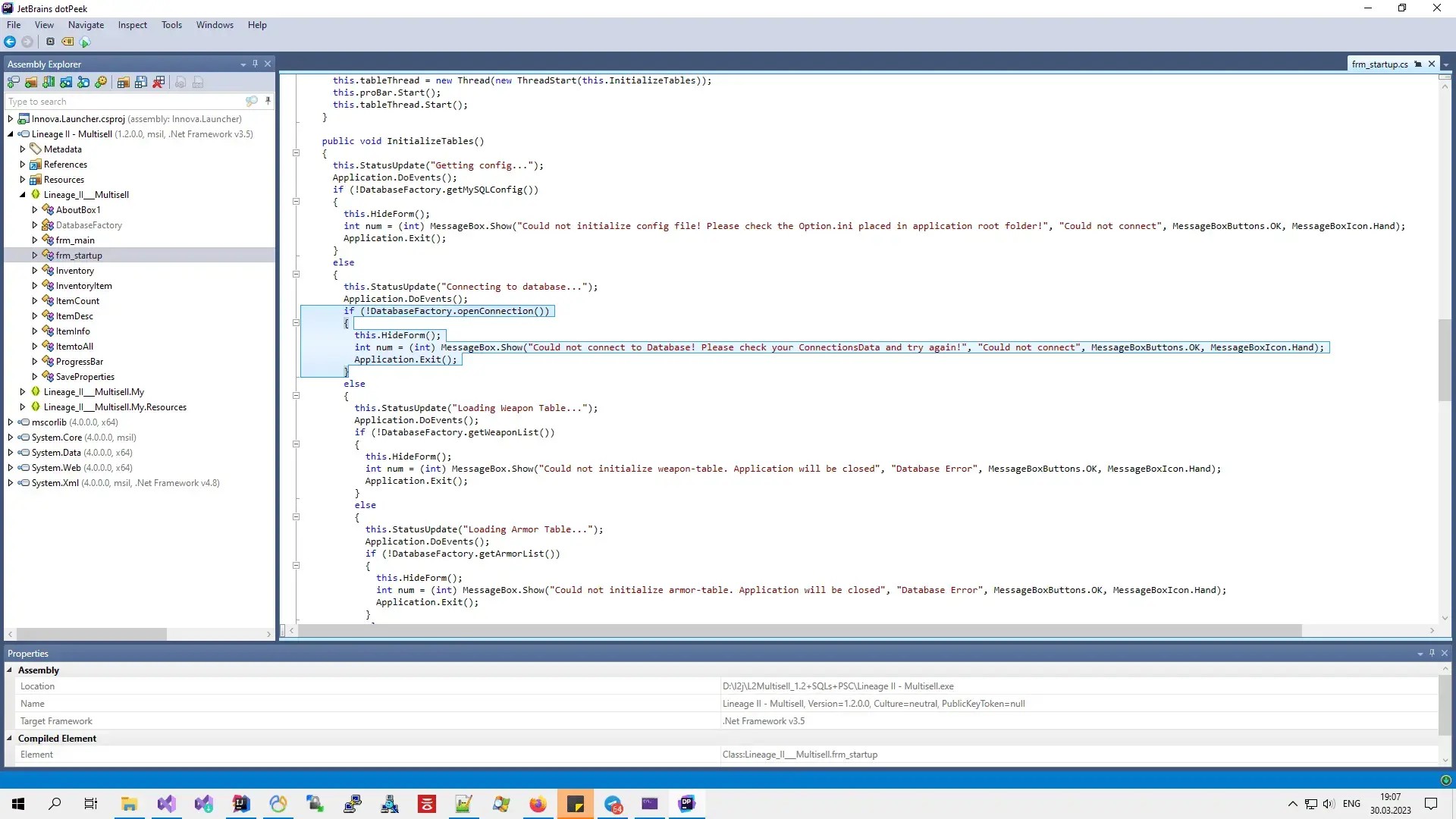Expand the Innova.Launcher.csproj node
The height and width of the screenshot is (819, 1456).
tap(11, 119)
